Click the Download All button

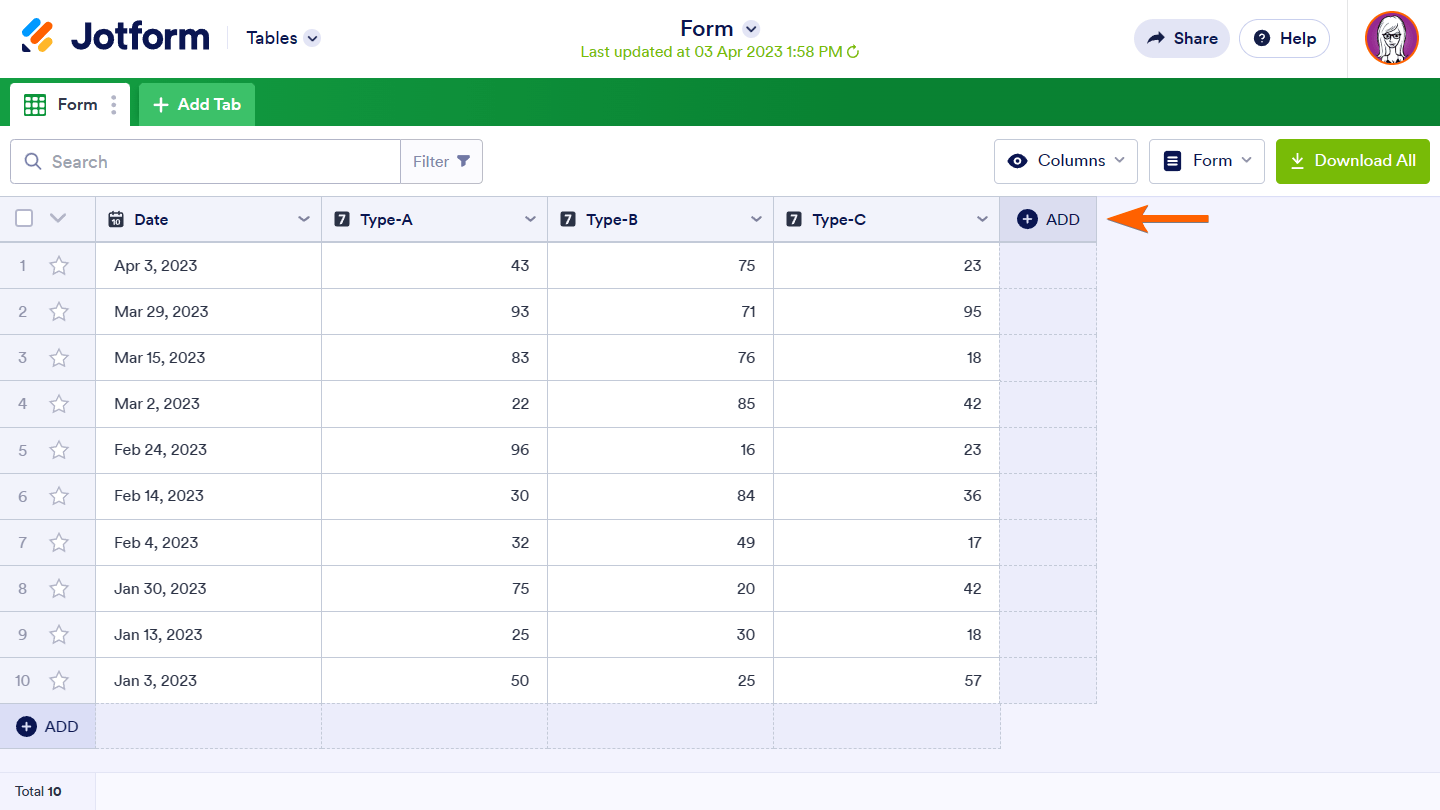[x=1352, y=161]
